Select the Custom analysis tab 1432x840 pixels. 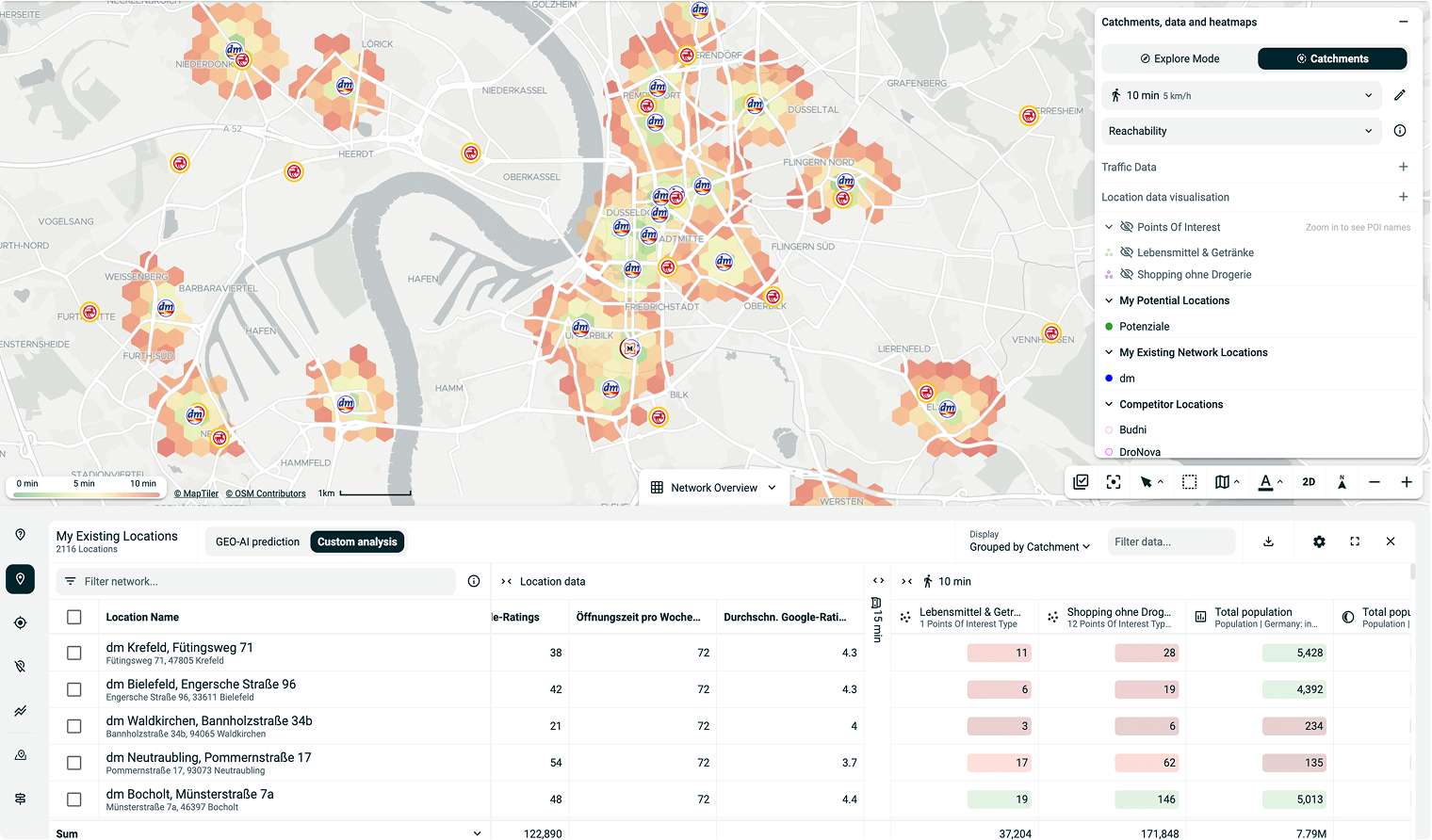(357, 541)
